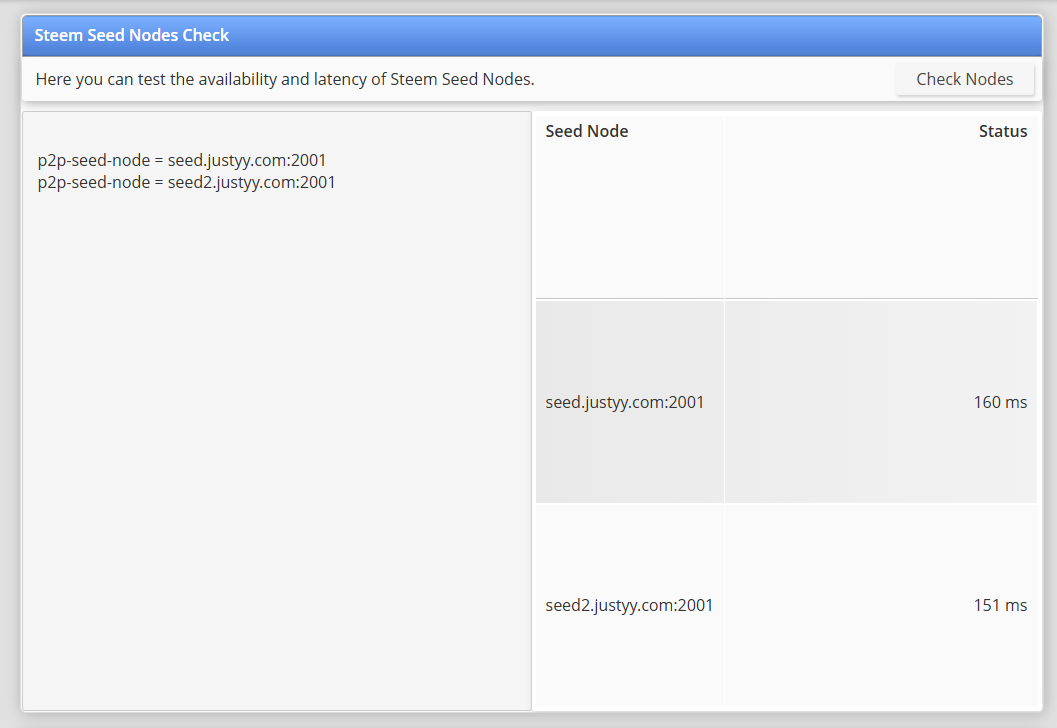Select the seed.justyy.com:2001 table cell
The image size is (1057, 728).
click(630, 402)
